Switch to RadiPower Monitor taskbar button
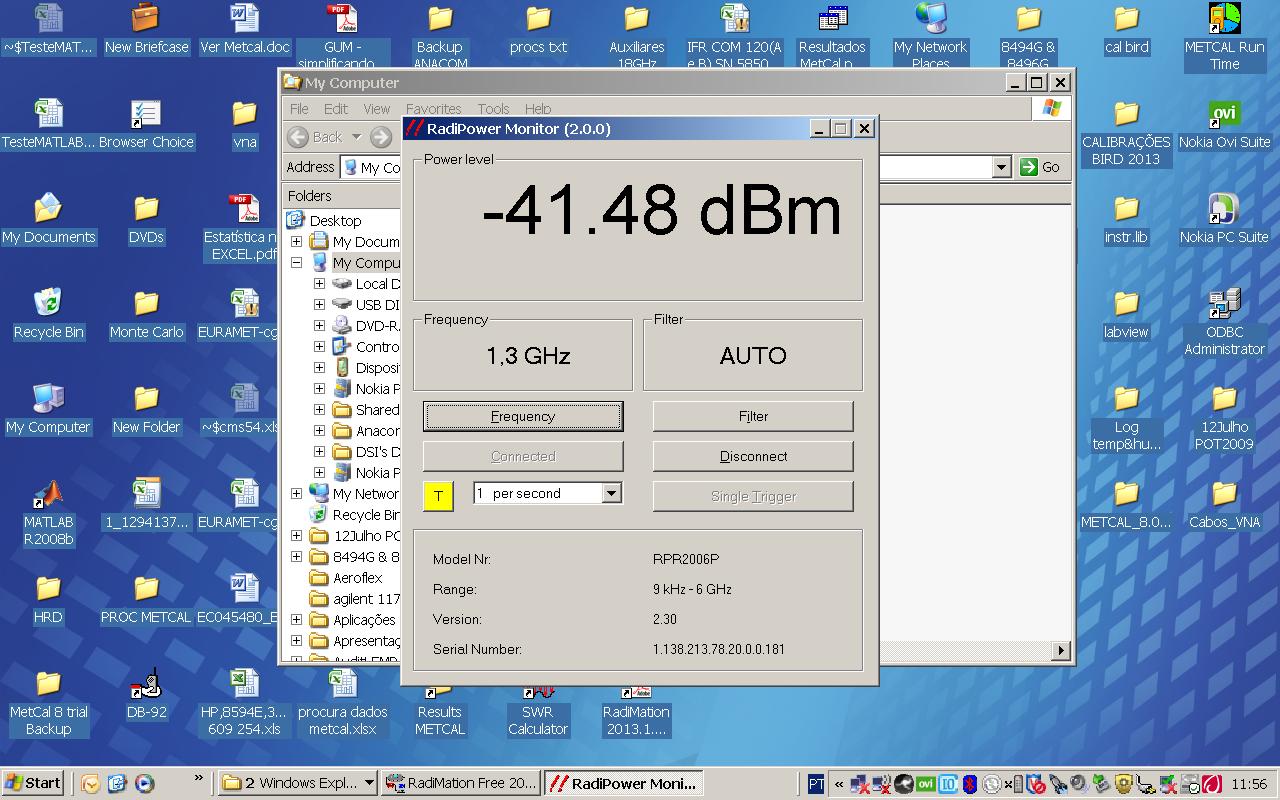 coord(624,783)
